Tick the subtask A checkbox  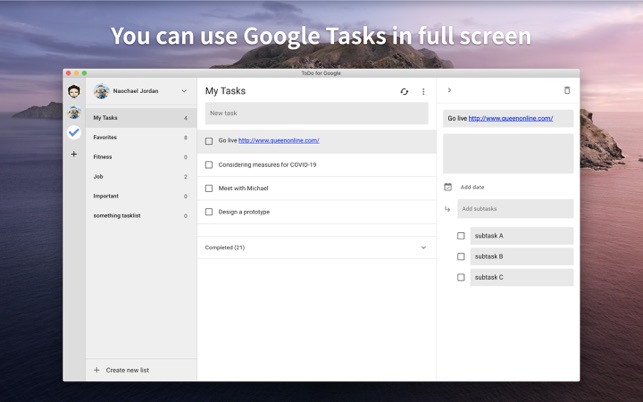pos(461,236)
